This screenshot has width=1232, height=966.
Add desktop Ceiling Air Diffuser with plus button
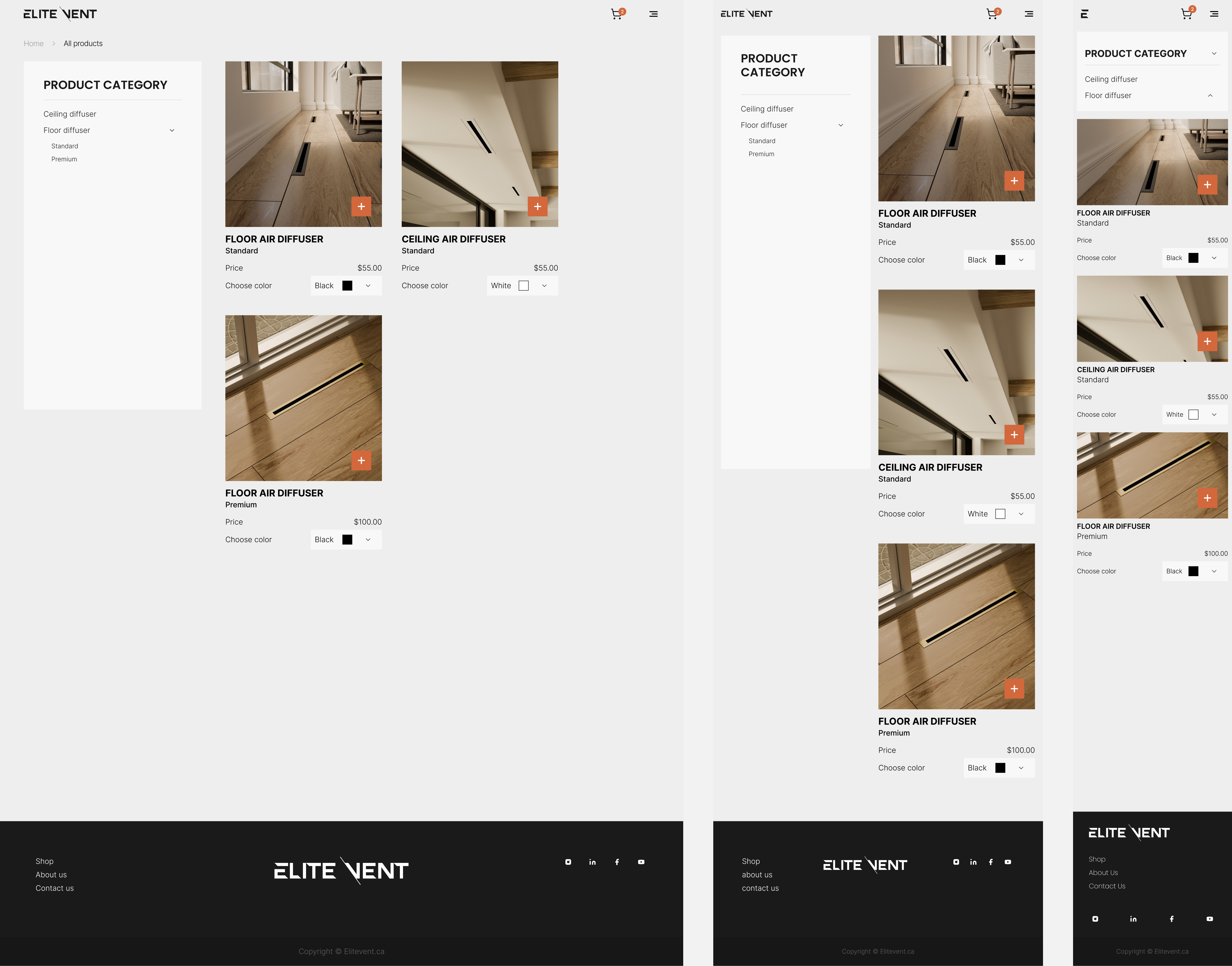pyautogui.click(x=537, y=206)
